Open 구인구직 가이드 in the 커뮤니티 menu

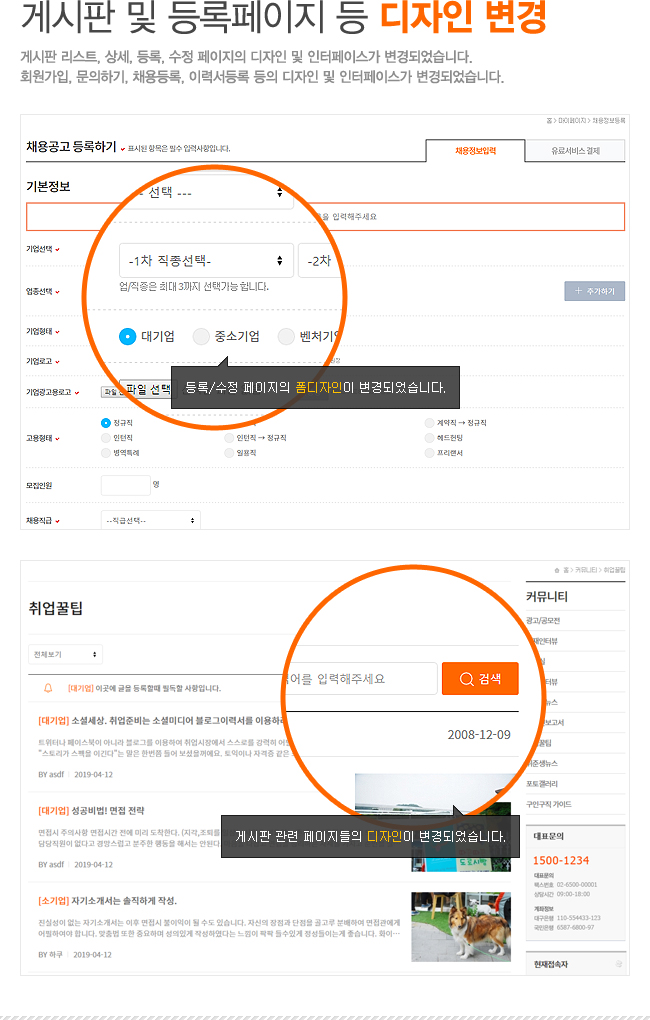548,804
